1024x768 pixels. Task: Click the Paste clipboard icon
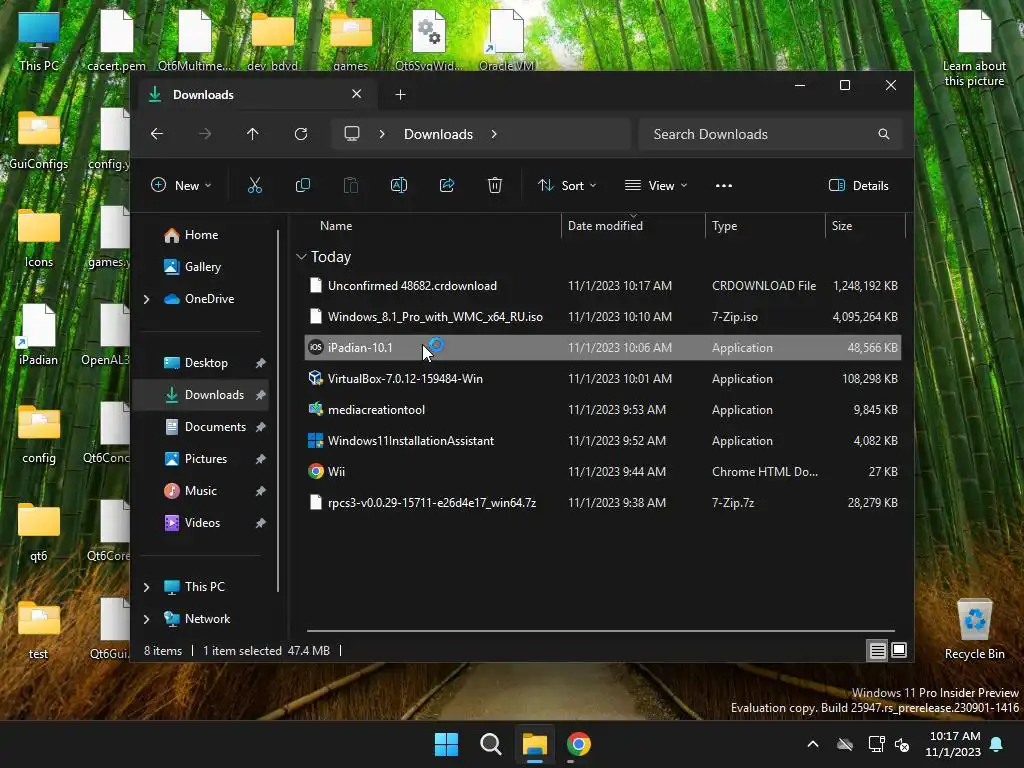point(351,185)
